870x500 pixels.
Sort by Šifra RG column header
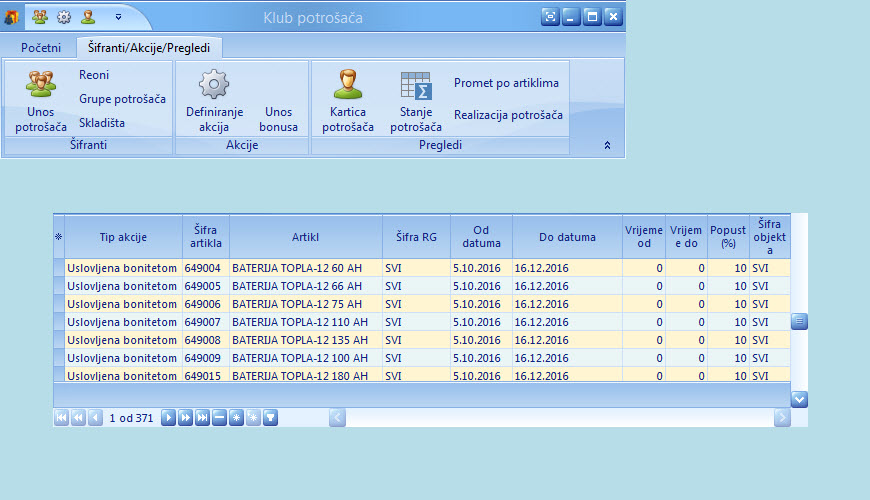tap(416, 237)
